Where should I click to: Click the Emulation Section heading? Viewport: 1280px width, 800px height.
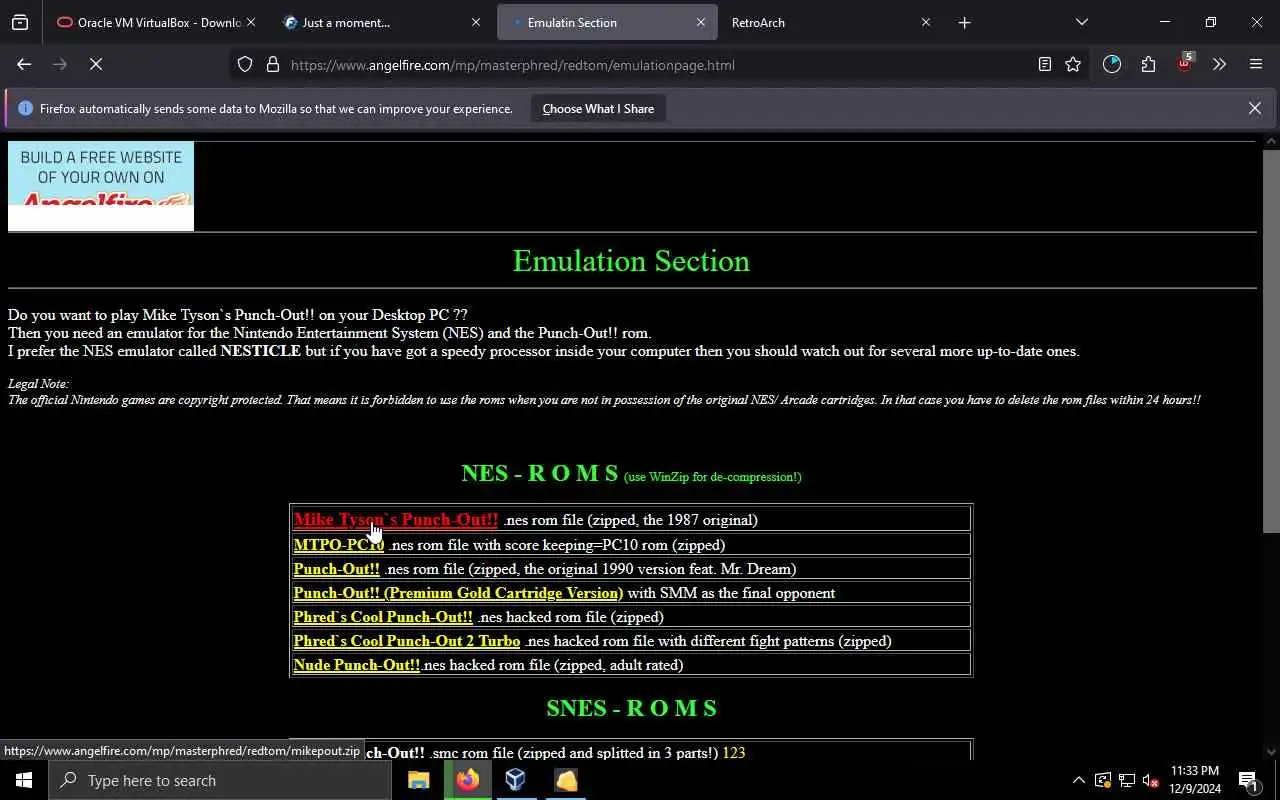tap(631, 260)
